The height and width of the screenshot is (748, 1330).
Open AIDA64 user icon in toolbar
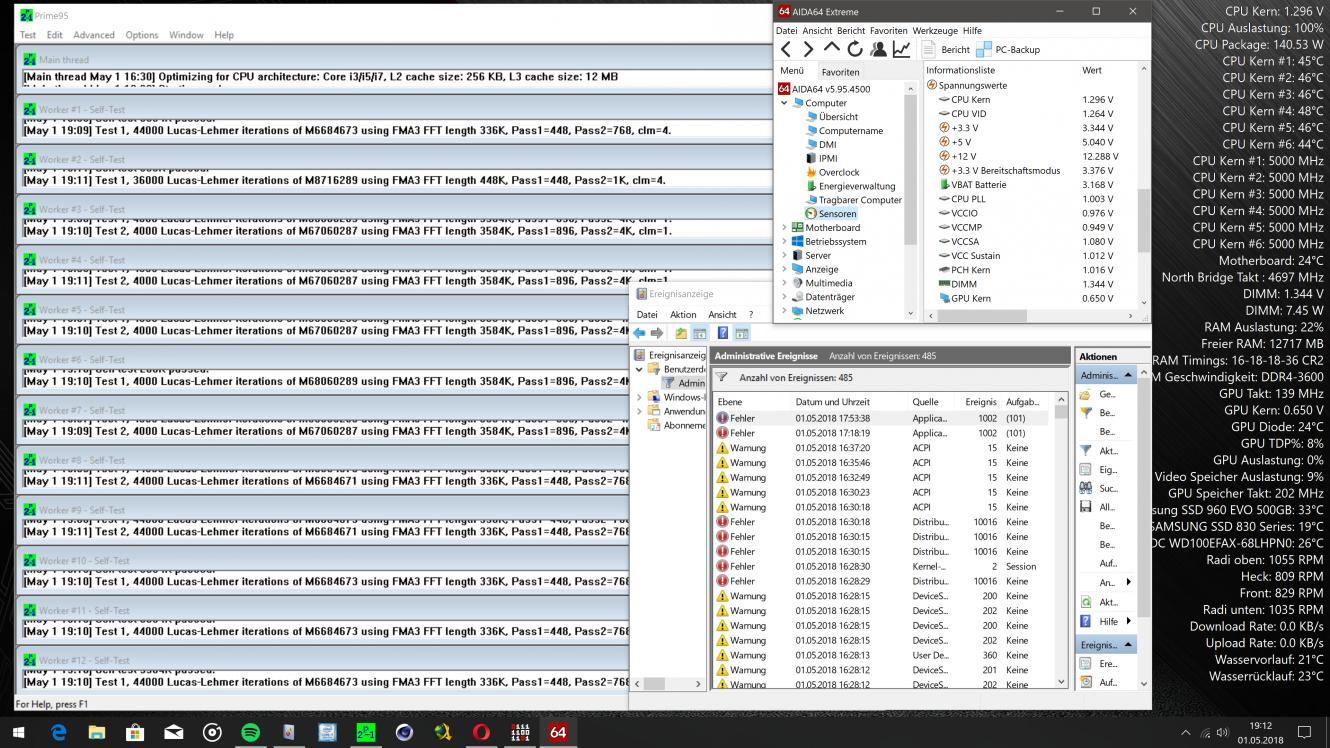pyautogui.click(x=878, y=49)
